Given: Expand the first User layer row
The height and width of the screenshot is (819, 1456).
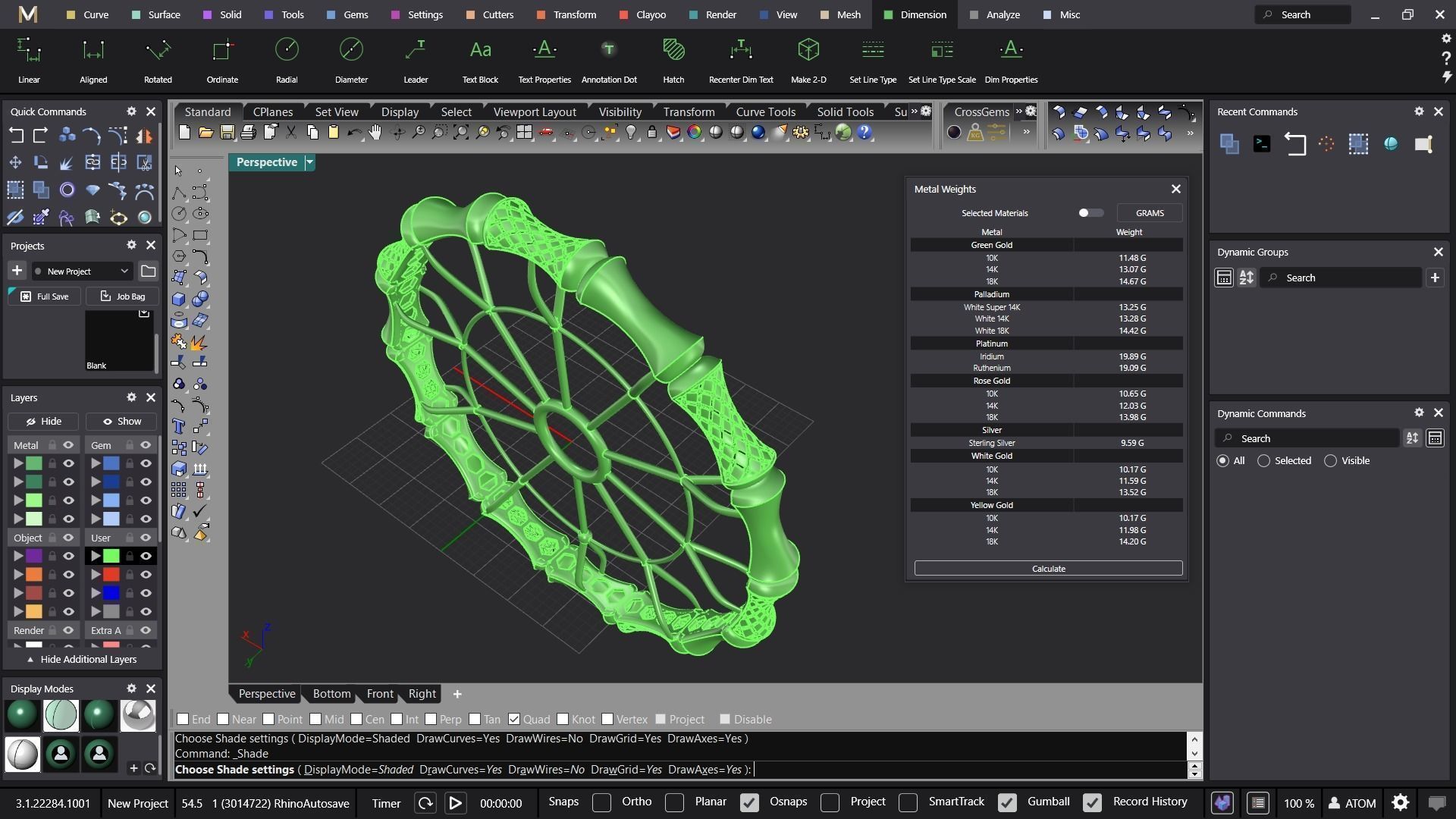Looking at the screenshot, I should click(96, 556).
